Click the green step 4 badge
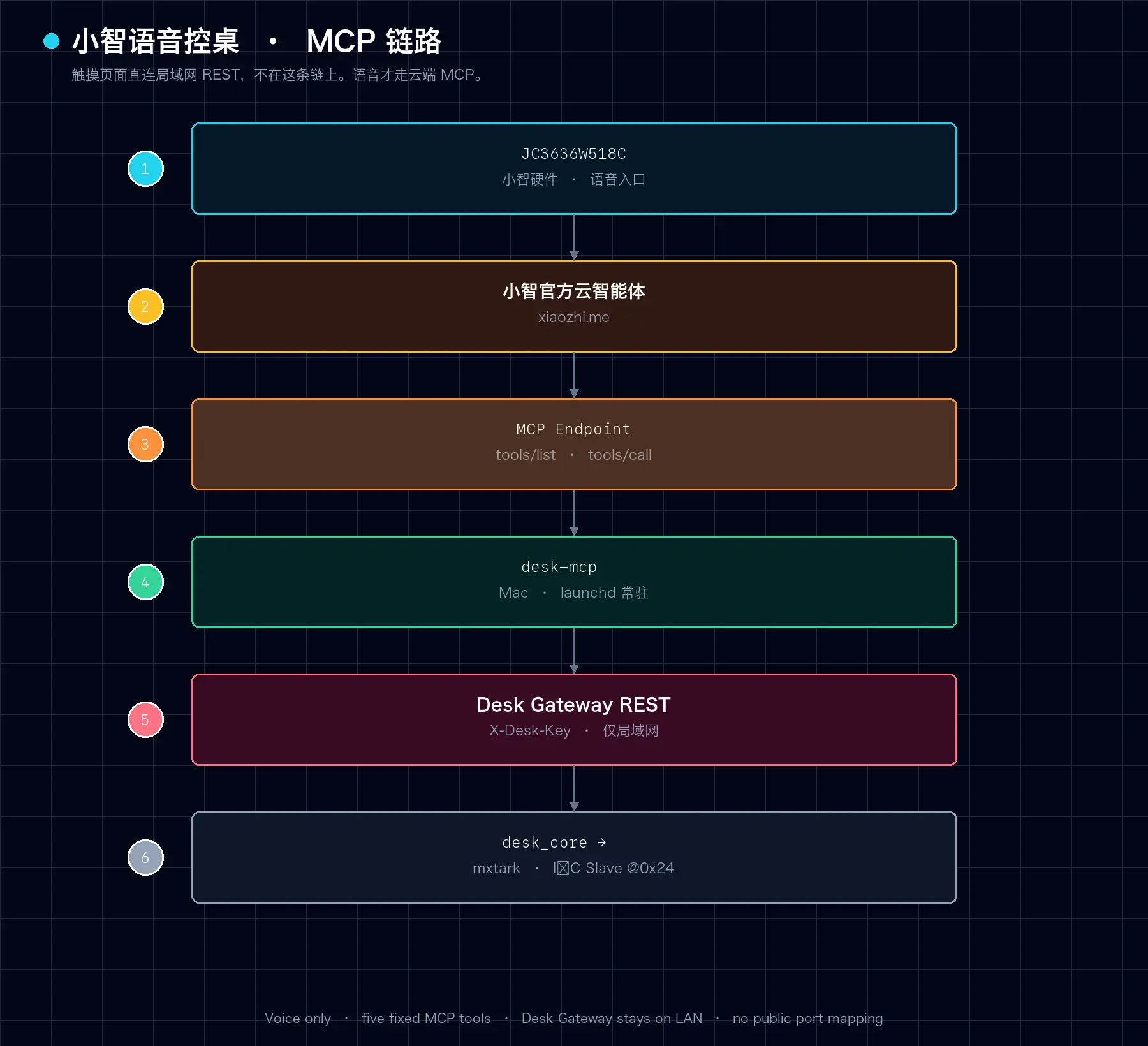Viewport: 1148px width, 1046px height. (145, 582)
